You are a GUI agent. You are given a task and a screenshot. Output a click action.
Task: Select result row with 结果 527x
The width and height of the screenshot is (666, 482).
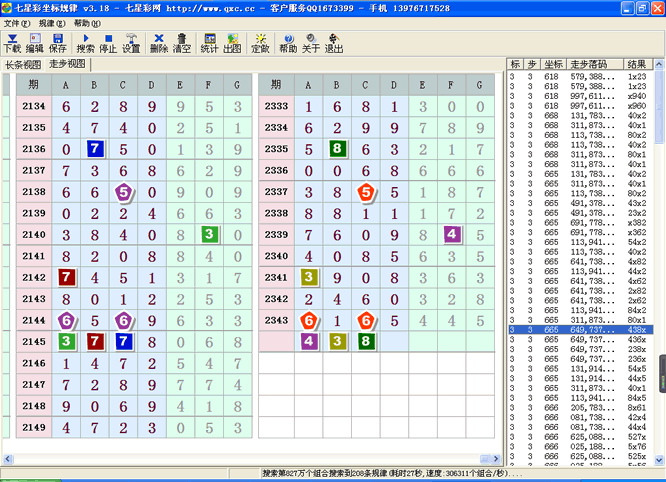[581, 437]
